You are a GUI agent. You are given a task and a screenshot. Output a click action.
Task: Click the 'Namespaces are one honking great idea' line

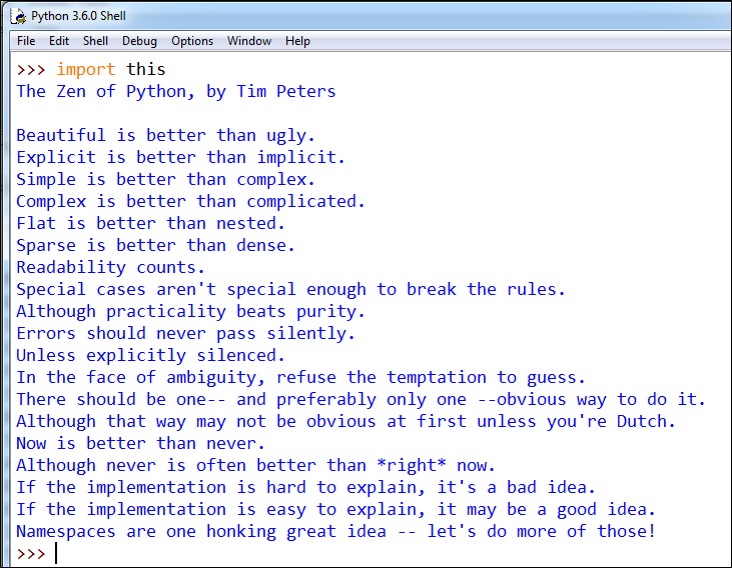(336, 532)
